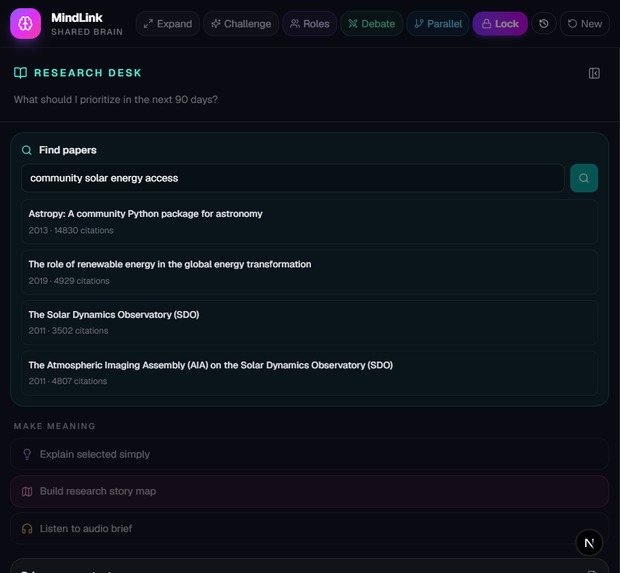
Task: Click Explain selected simply
Action: (309, 454)
